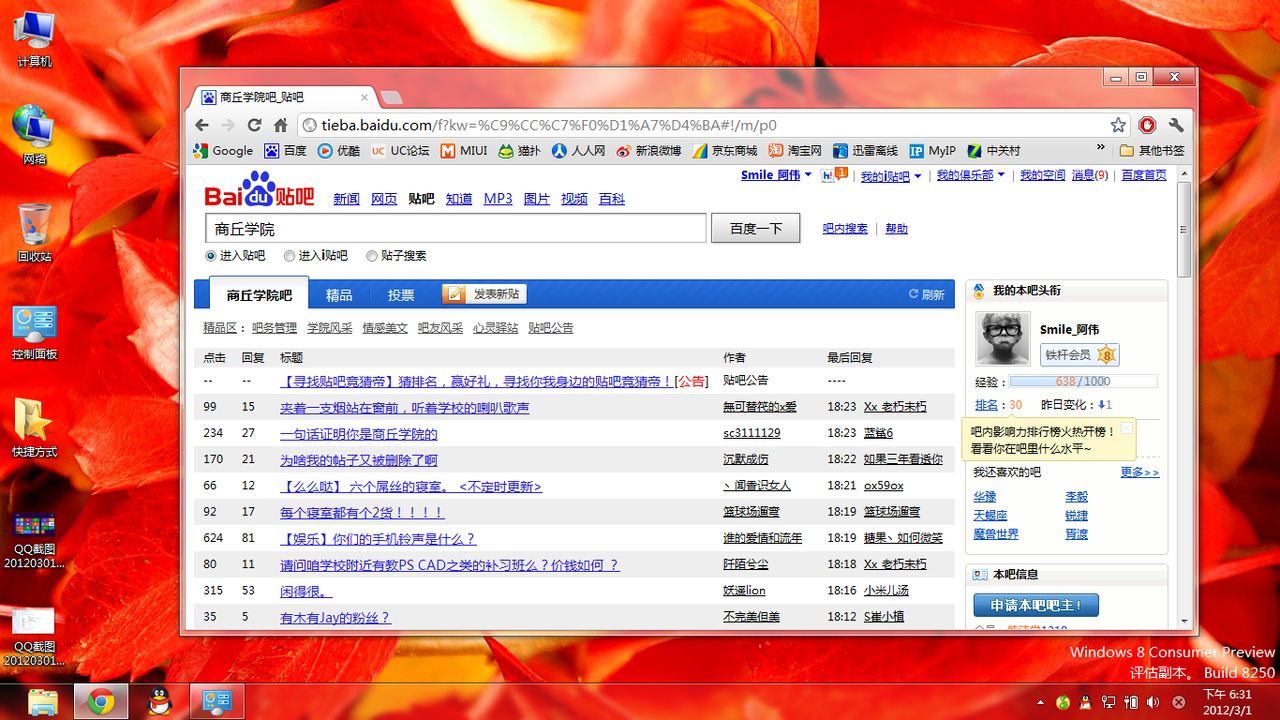The image size is (1280, 720).
Task: Open Computer desktop icon 计算机
Action: pyautogui.click(x=34, y=39)
